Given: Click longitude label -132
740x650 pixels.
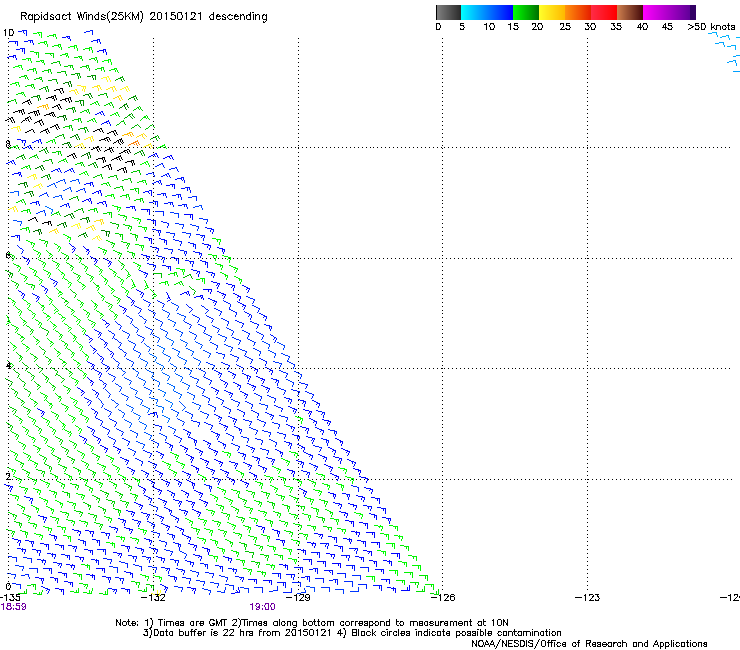Looking at the screenshot, I should coord(154,598).
